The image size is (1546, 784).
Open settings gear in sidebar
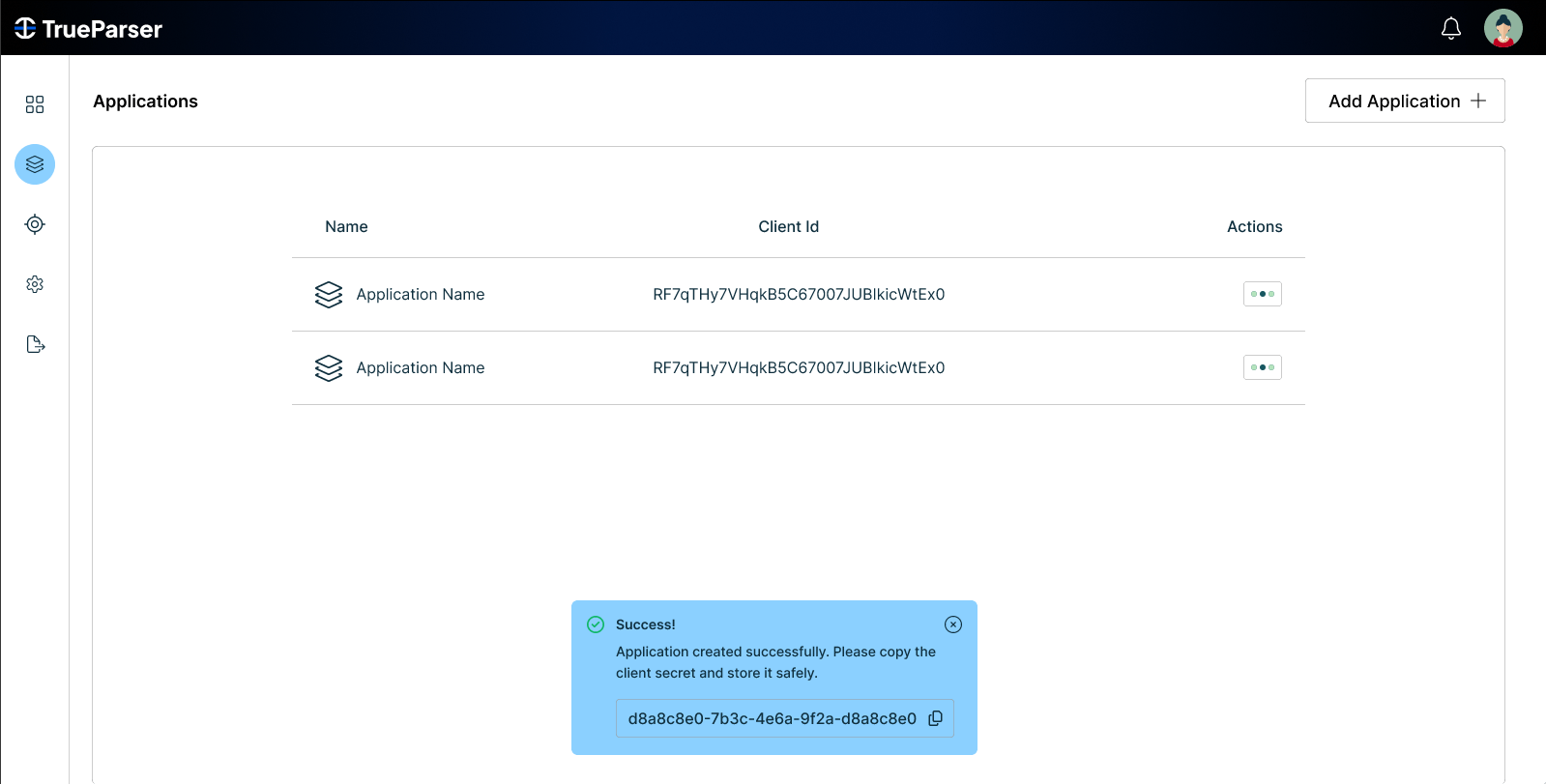point(35,284)
